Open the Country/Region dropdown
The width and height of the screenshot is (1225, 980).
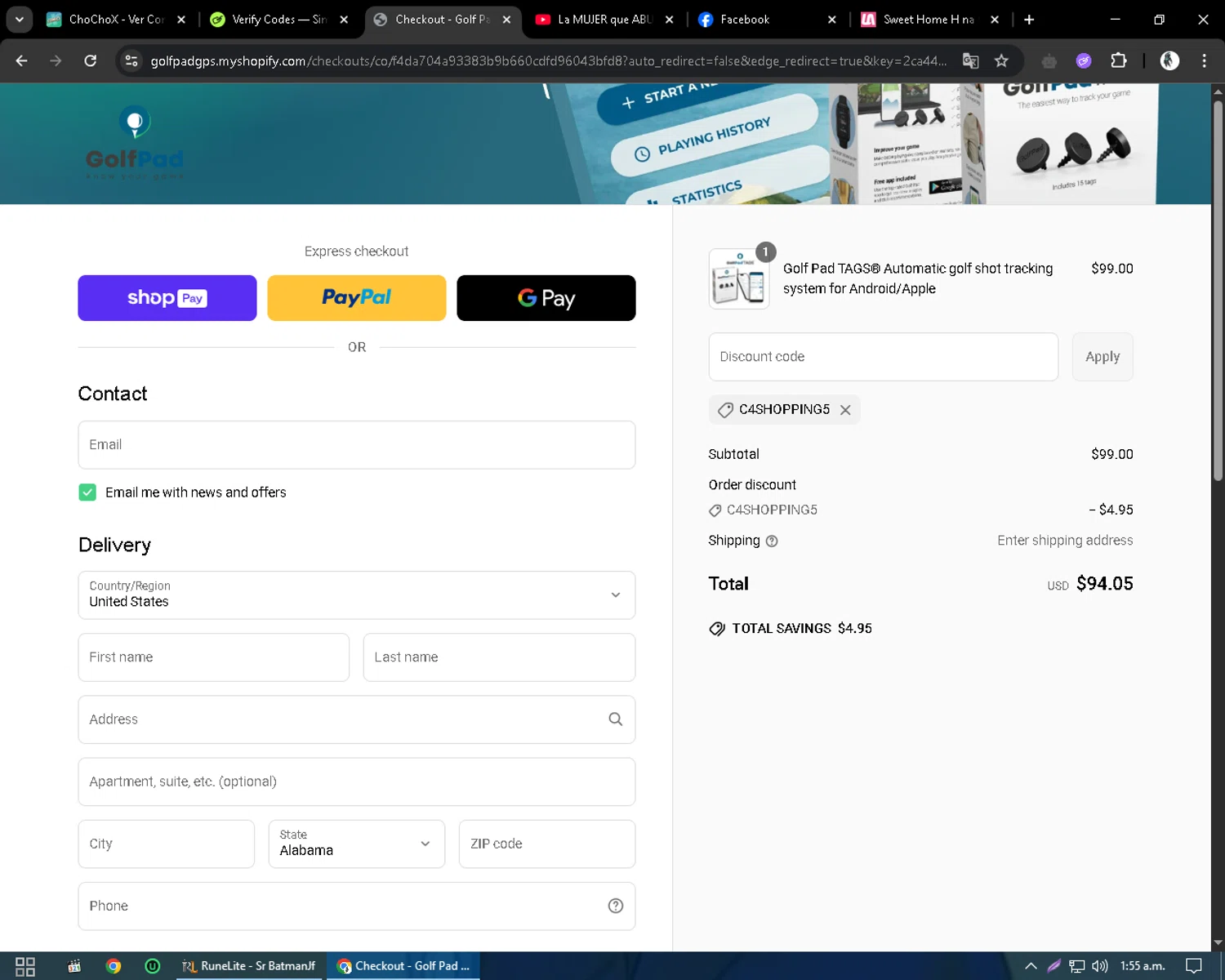click(x=357, y=595)
